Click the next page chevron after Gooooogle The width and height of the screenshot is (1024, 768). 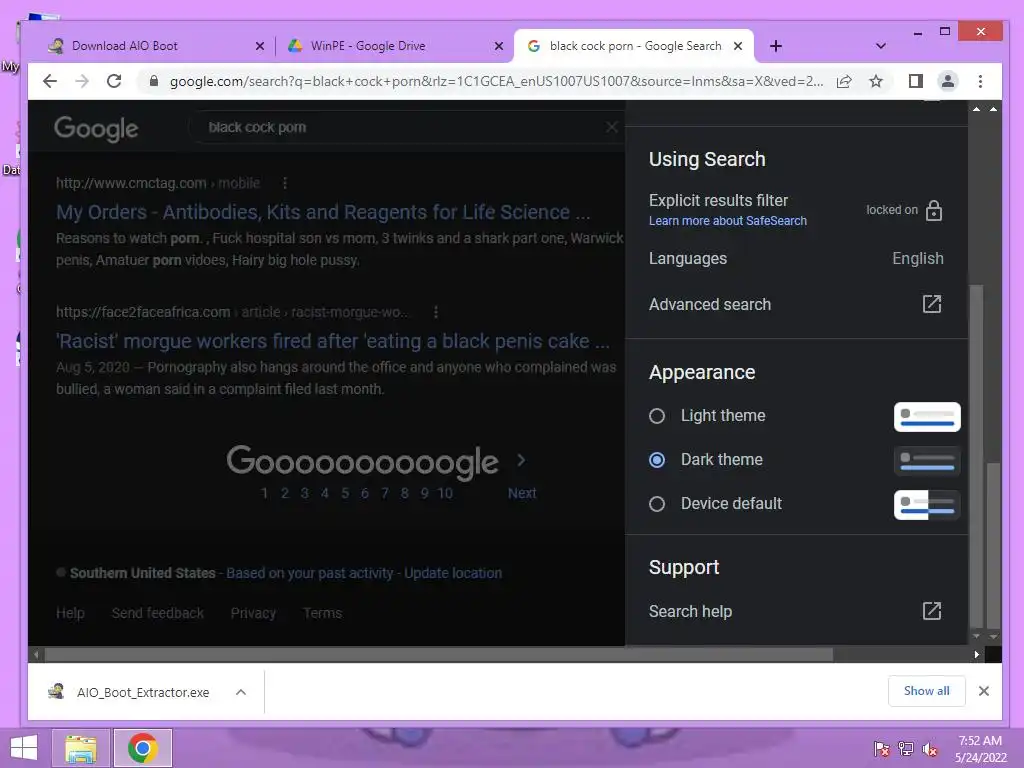(521, 460)
